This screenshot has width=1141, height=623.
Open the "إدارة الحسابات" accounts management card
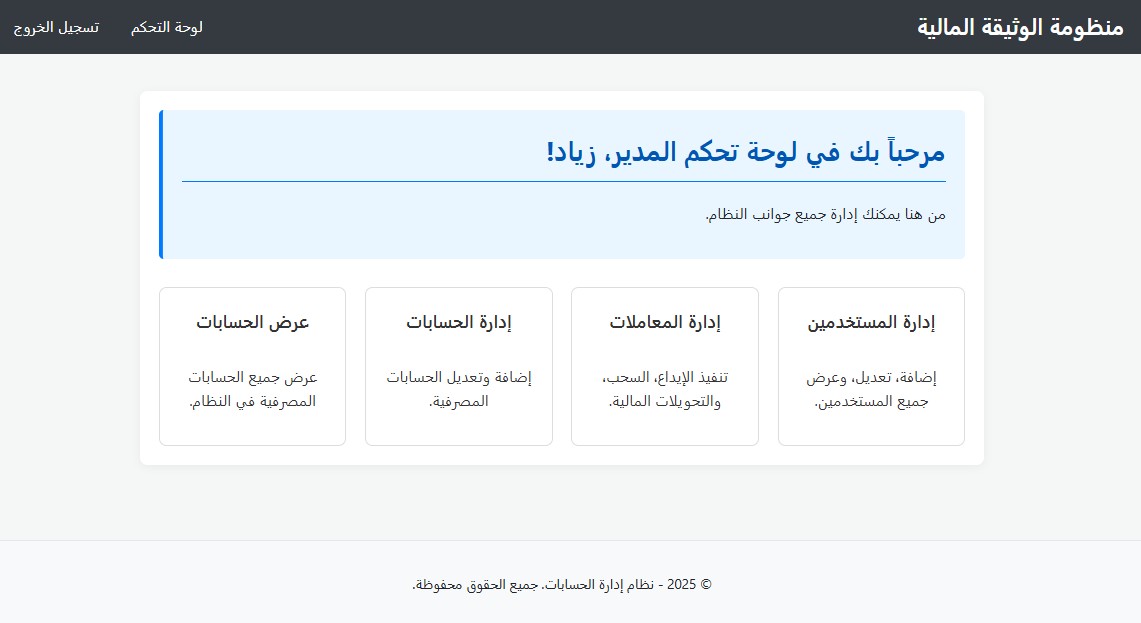point(458,366)
